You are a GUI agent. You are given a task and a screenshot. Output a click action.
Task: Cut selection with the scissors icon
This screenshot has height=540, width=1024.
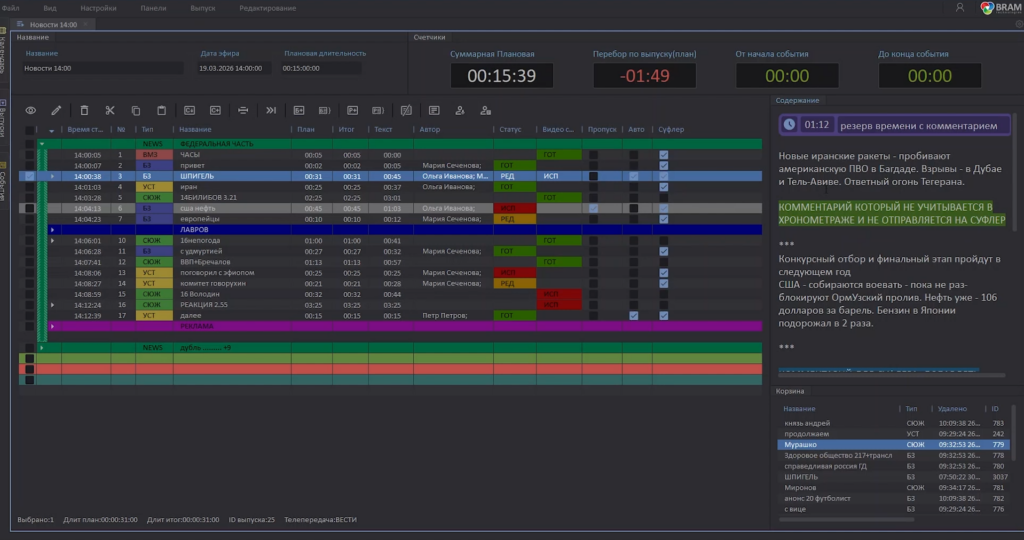tap(110, 110)
